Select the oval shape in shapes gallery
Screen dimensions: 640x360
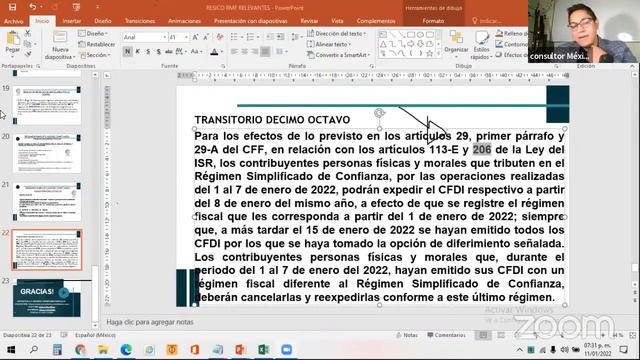pos(420,35)
